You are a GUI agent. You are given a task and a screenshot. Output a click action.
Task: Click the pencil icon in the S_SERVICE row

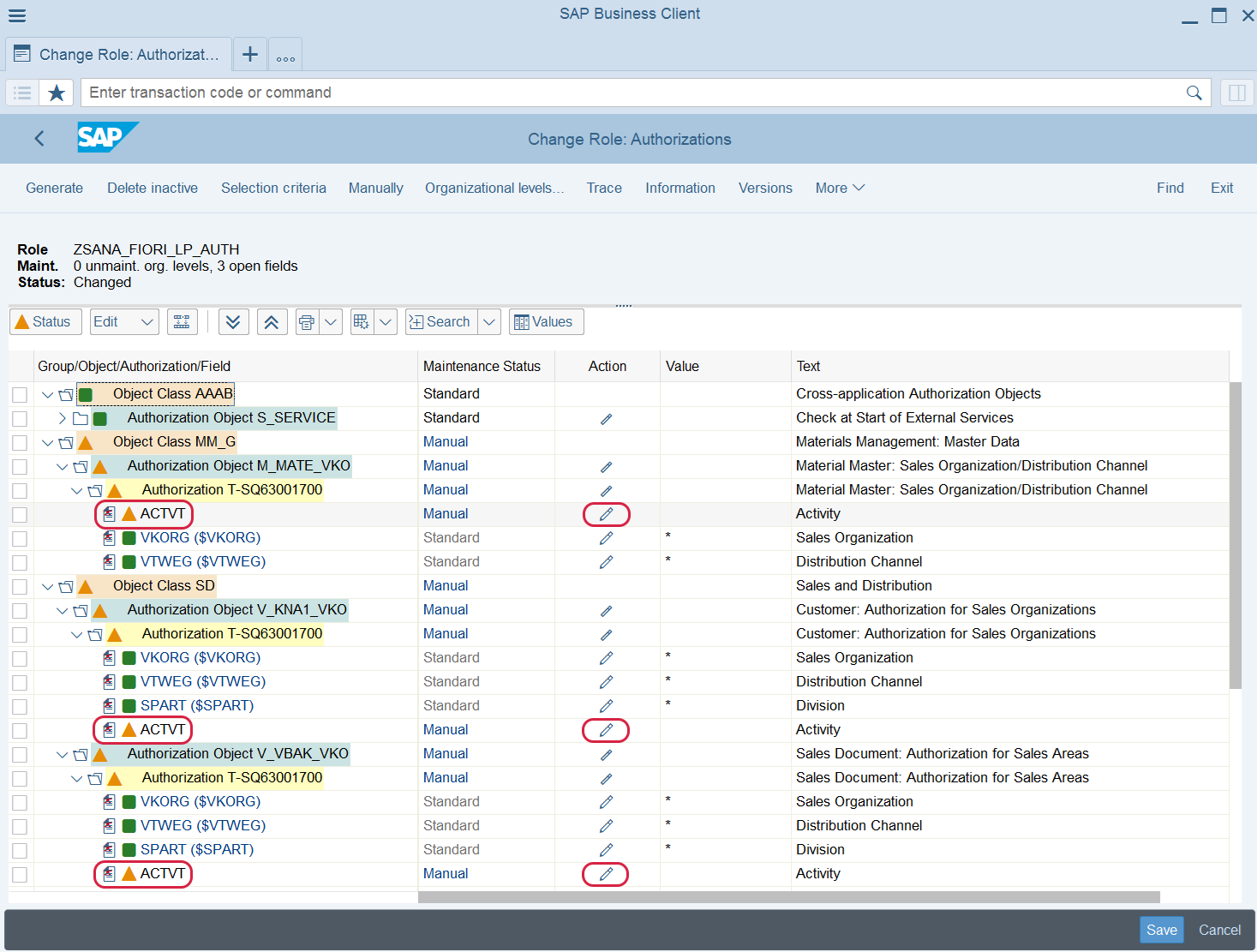[607, 418]
